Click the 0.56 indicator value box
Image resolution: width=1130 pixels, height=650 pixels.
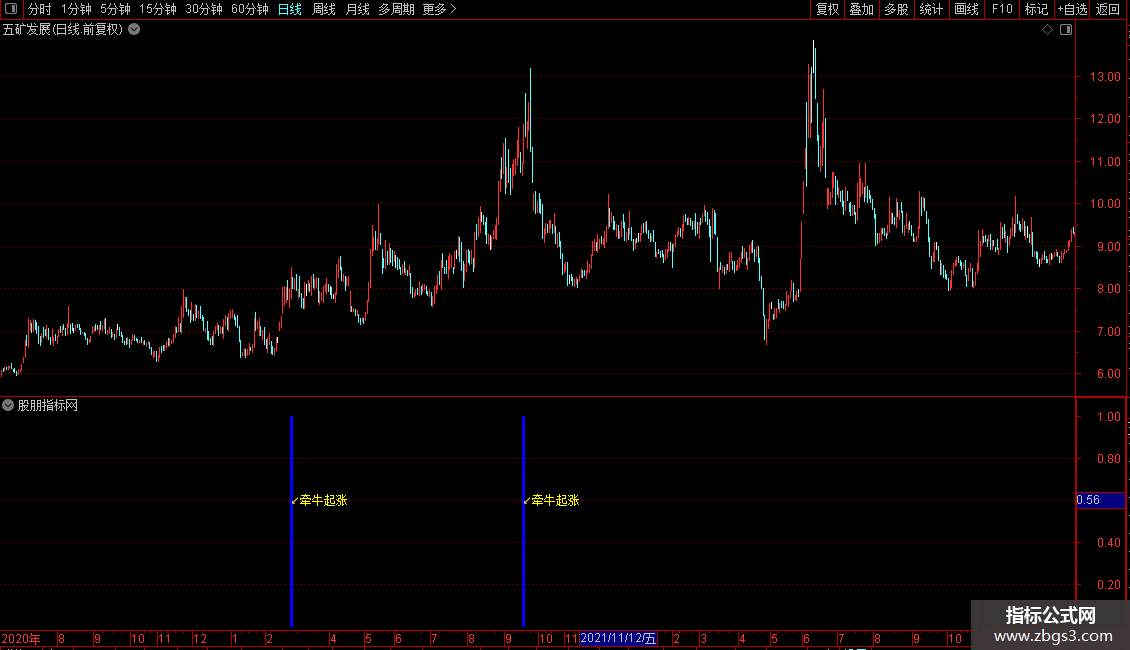click(1100, 500)
